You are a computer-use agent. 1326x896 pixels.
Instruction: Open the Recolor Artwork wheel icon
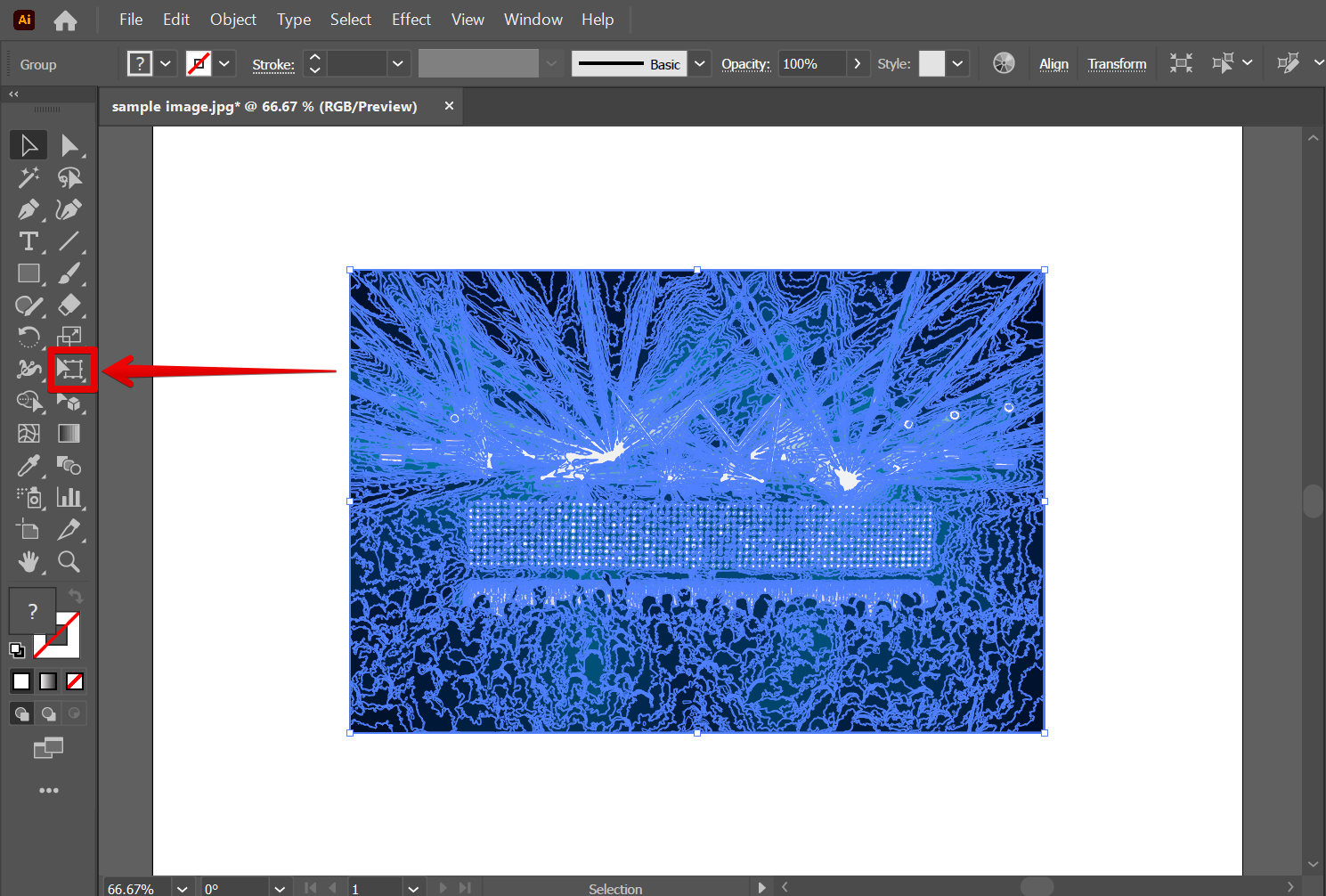click(1004, 63)
